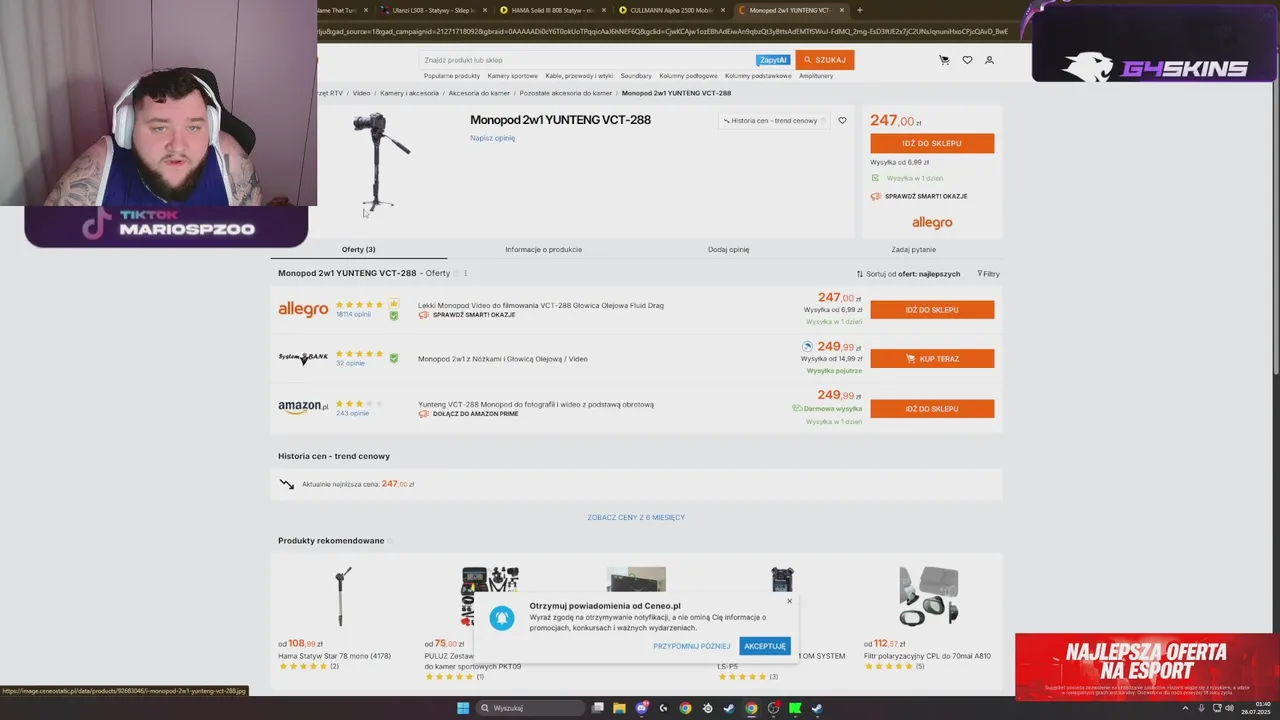Screen dimensions: 1280x720
Task: Click the notification bell icon in popup
Action: coord(502,618)
